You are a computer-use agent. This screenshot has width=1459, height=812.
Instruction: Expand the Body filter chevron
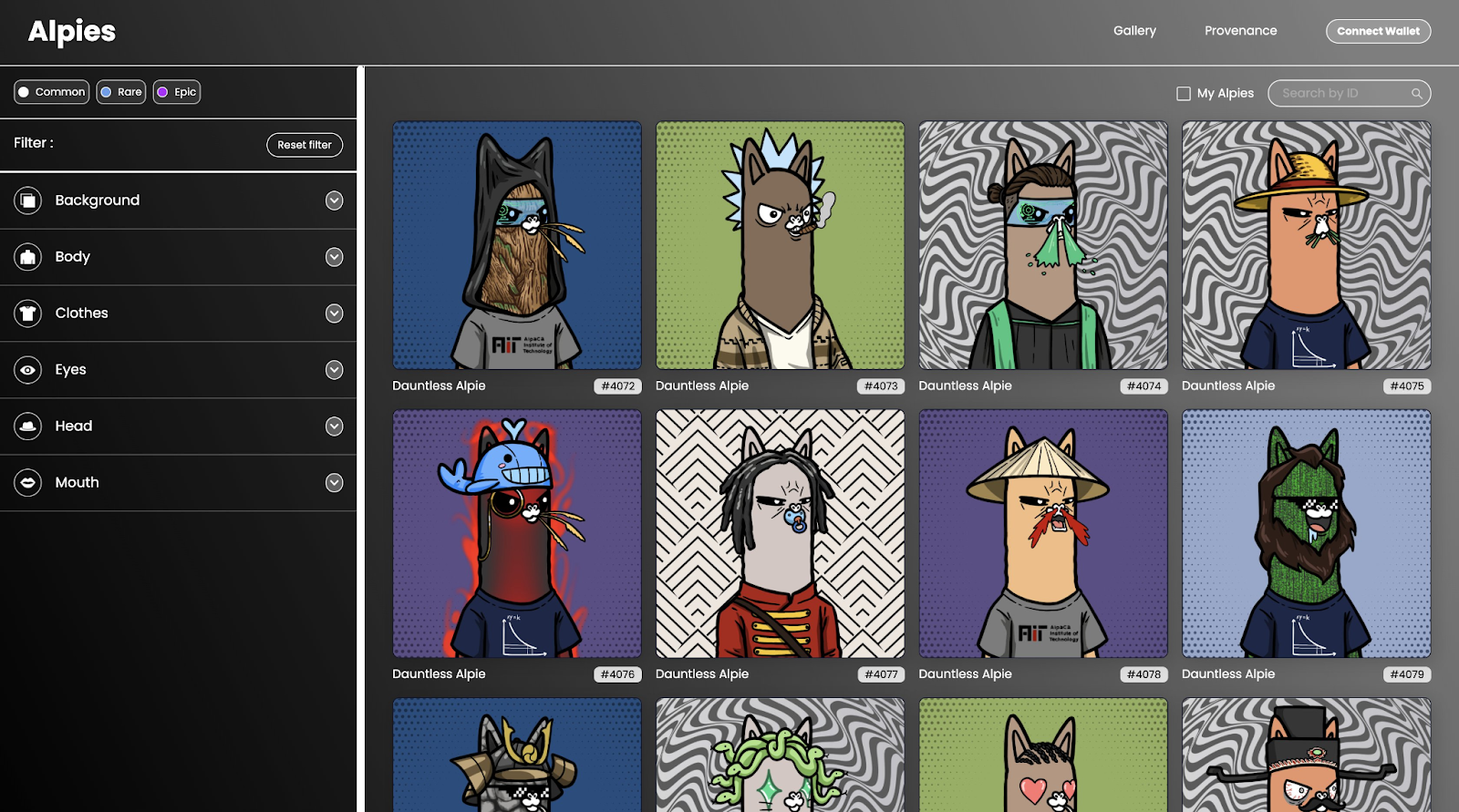335,257
